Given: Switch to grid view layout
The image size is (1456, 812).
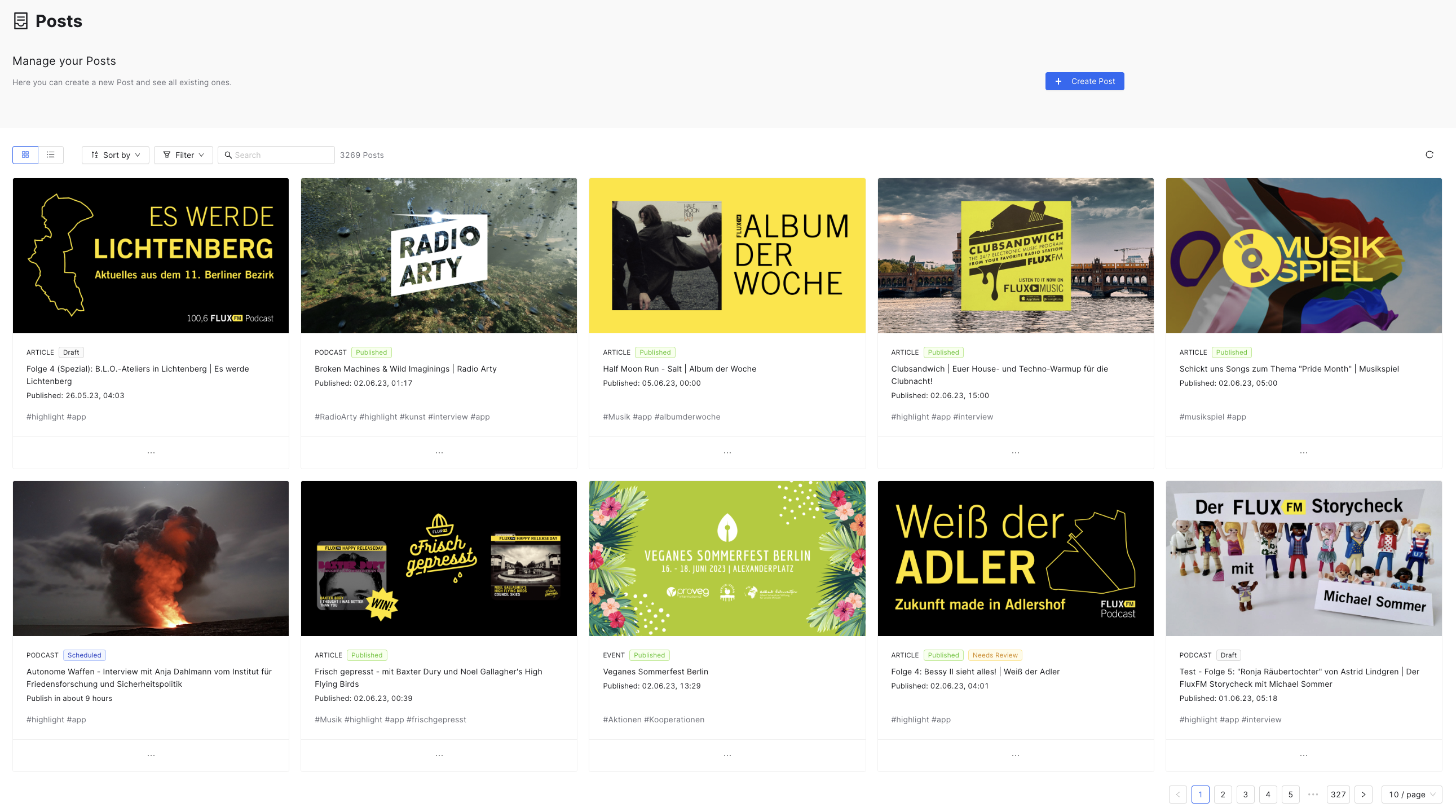Looking at the screenshot, I should click(x=25, y=155).
